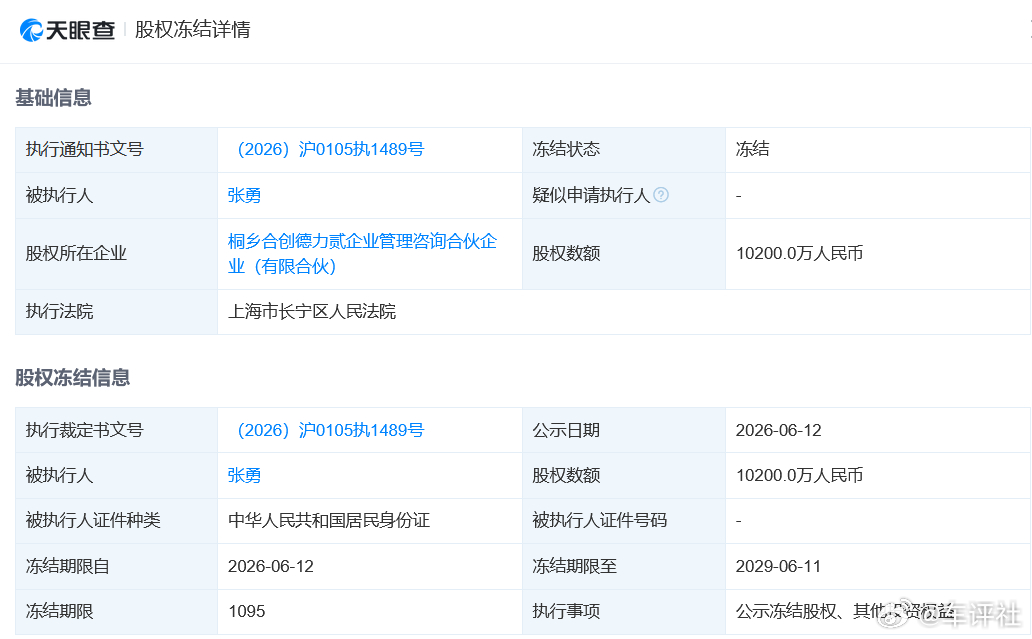Select the 股权冻结详情 page title
Screen dimensions: 1032x639
193,30
